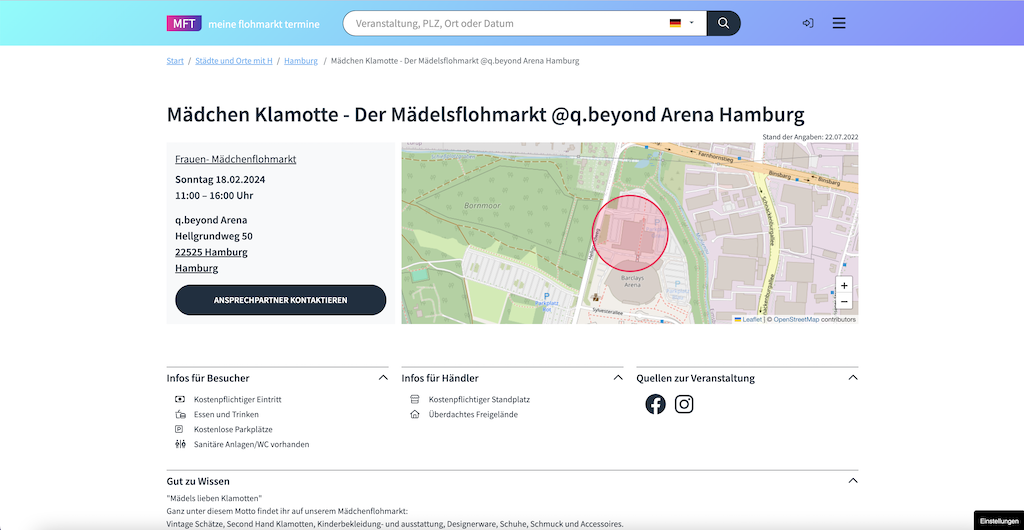Open the Facebook source icon
The image size is (1024, 530).
pyautogui.click(x=655, y=404)
